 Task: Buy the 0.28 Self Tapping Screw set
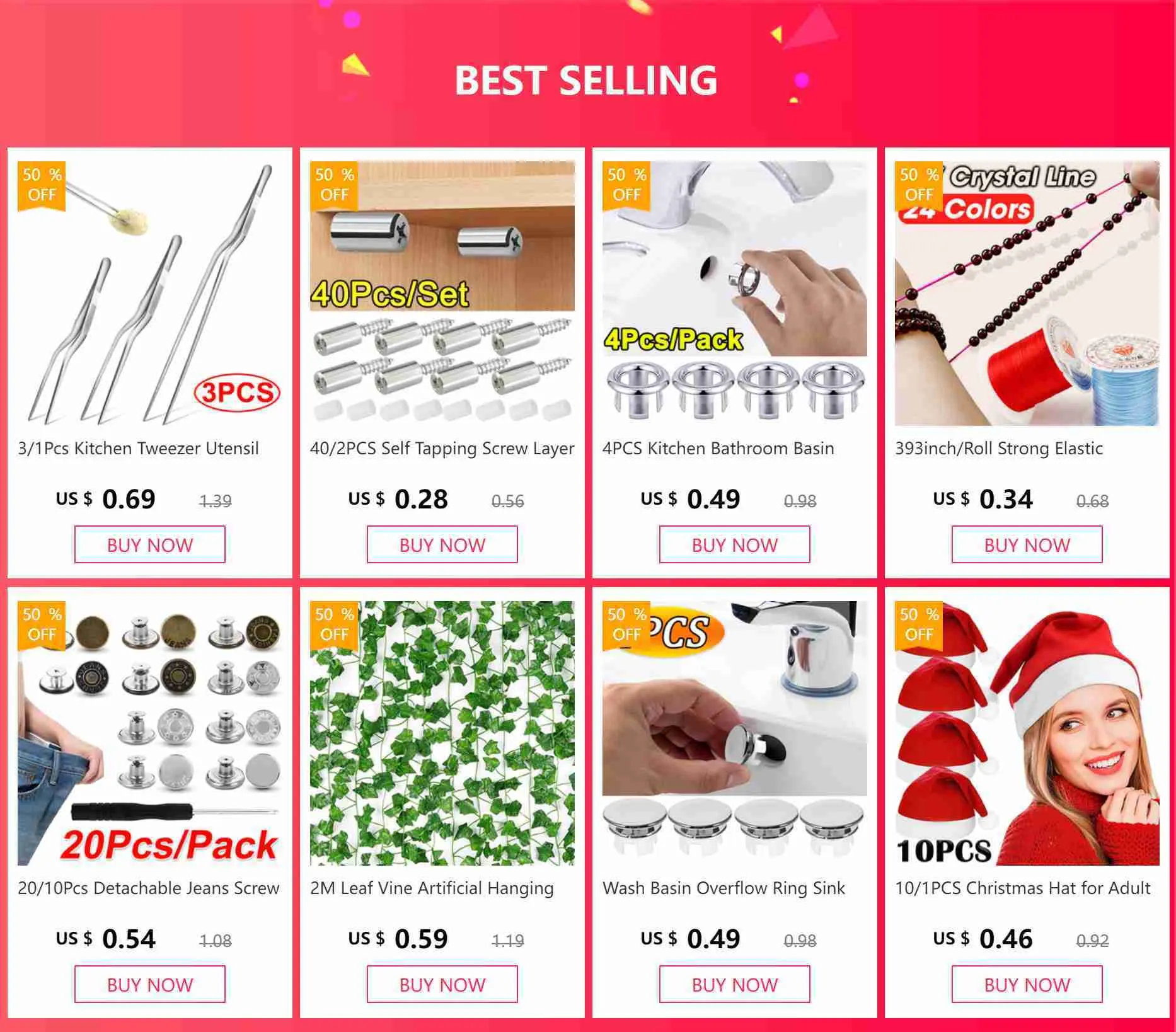(442, 544)
